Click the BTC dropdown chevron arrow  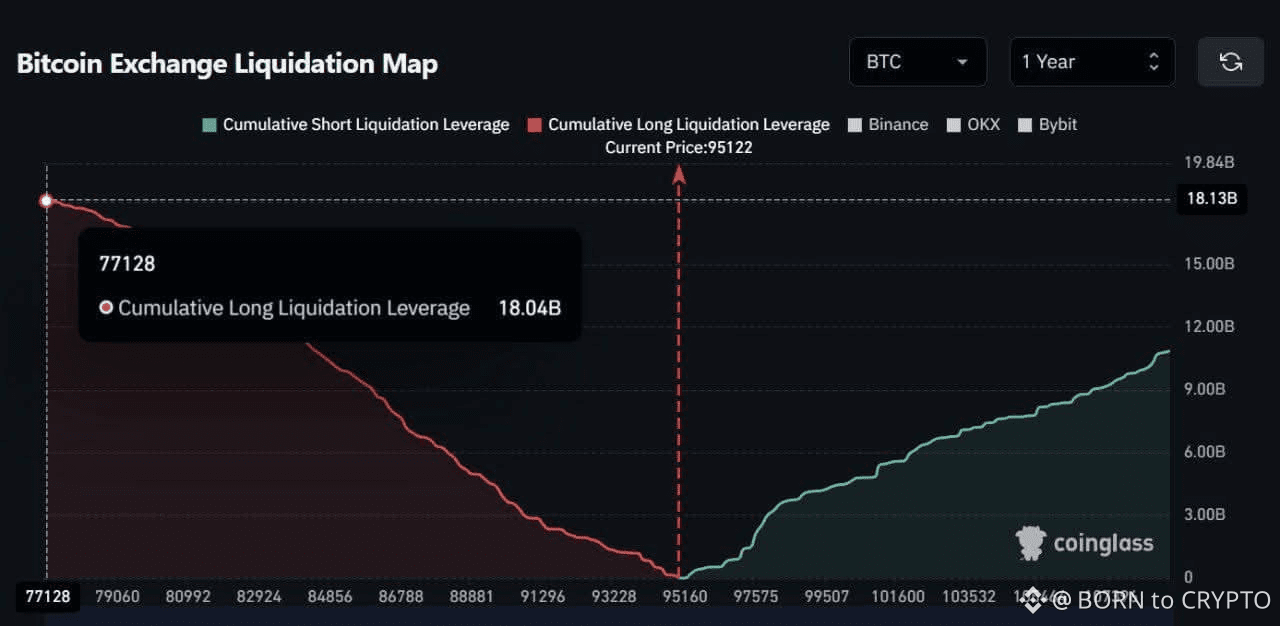point(963,62)
